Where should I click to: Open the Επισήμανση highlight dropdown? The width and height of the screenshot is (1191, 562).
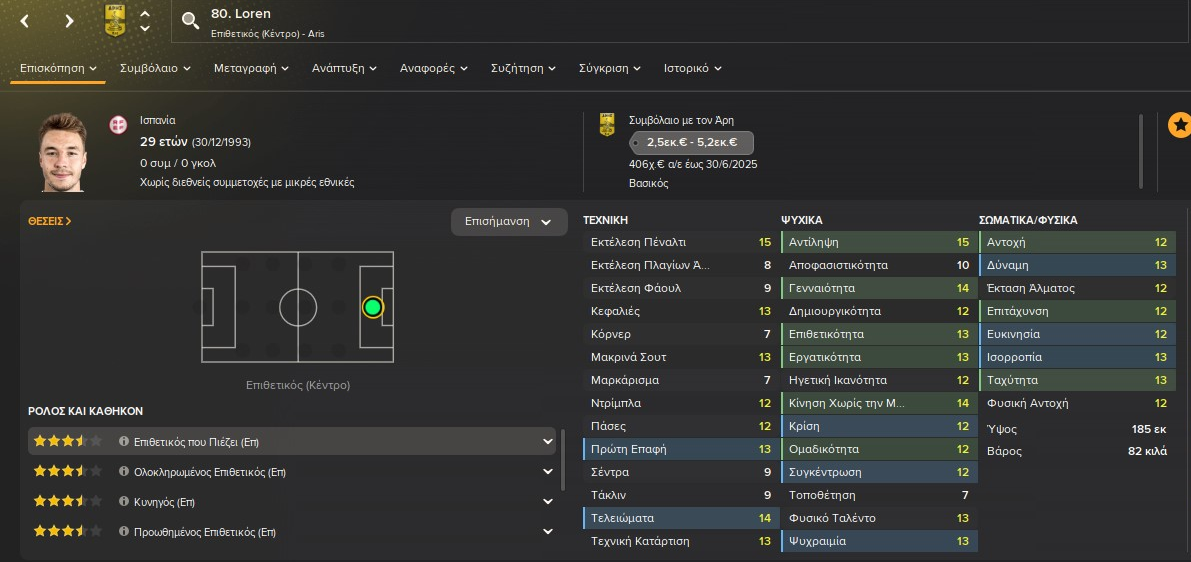tap(508, 222)
